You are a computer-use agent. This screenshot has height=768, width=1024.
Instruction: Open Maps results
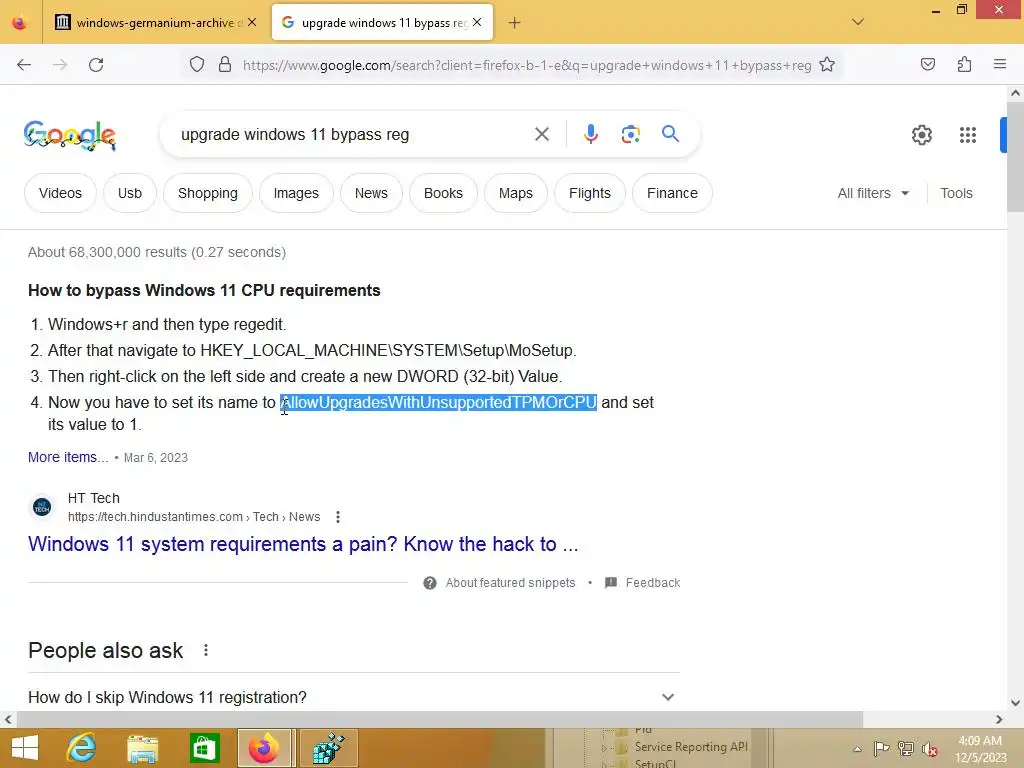click(x=516, y=193)
